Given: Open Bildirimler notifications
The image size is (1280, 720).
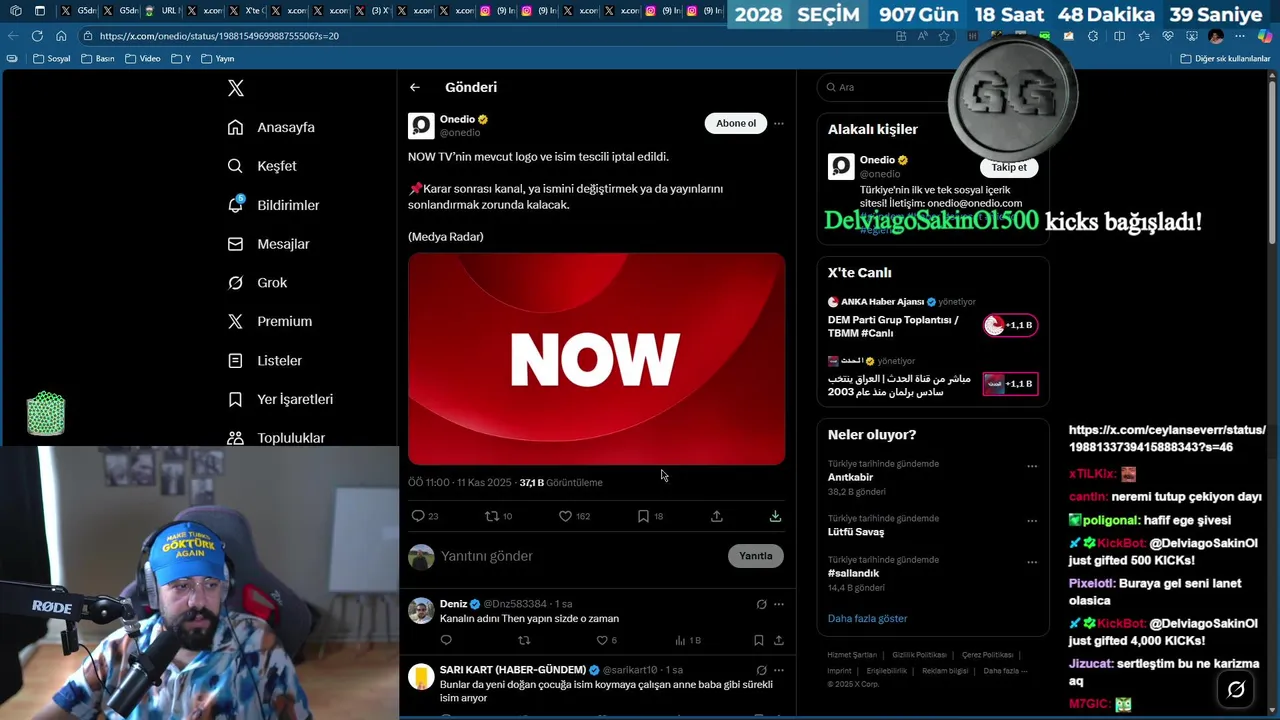Looking at the screenshot, I should tap(273, 205).
